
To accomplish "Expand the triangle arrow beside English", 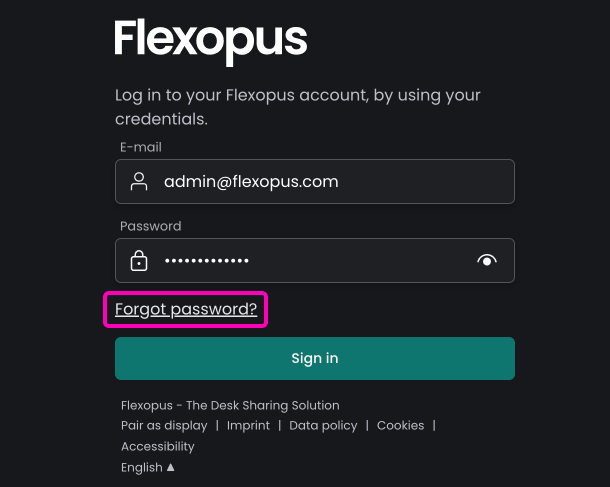I will [171, 467].
